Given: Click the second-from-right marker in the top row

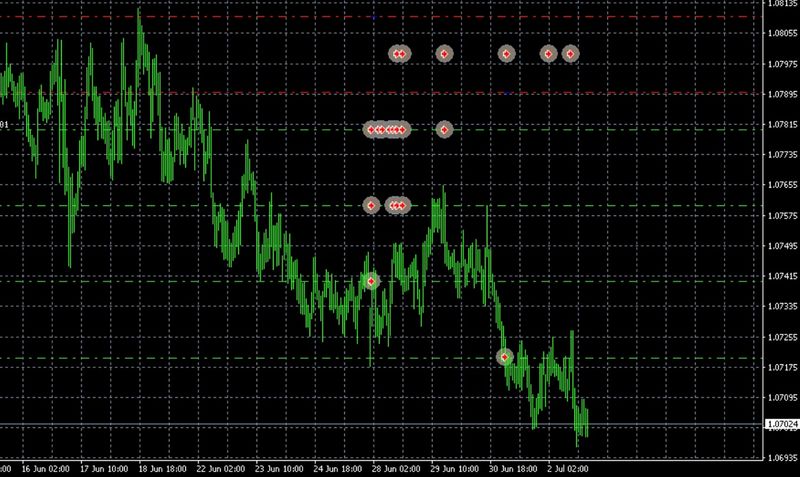Looking at the screenshot, I should [x=548, y=54].
